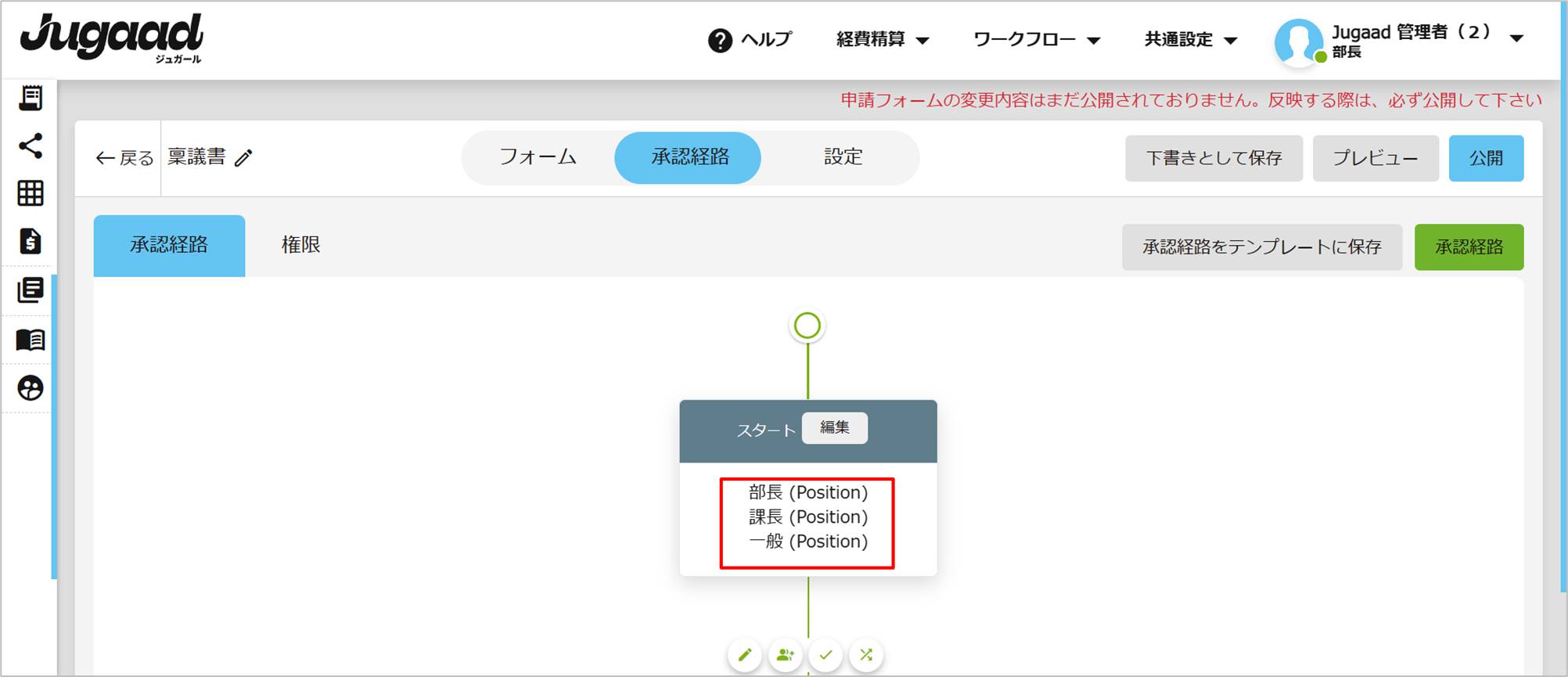The image size is (1568, 677).
Task: Click the red unpublished-changes warning message
Action: 1191,100
